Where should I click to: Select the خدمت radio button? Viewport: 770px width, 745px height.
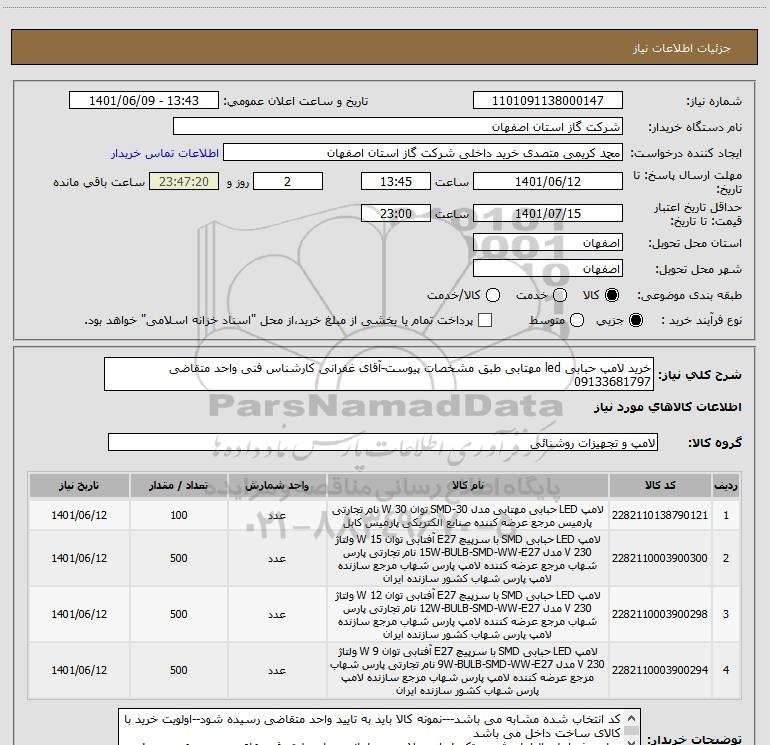pyautogui.click(x=560, y=295)
